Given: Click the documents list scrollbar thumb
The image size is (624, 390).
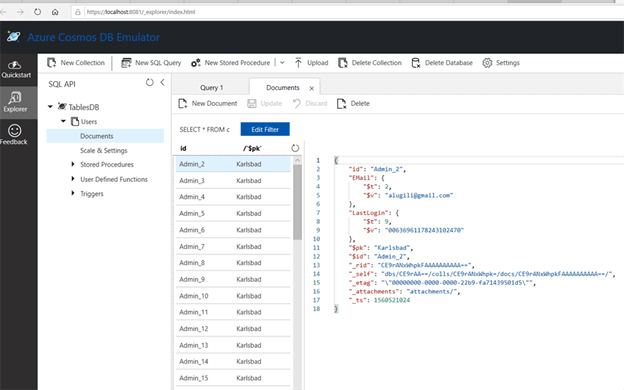Looking at the screenshot, I should (x=297, y=202).
